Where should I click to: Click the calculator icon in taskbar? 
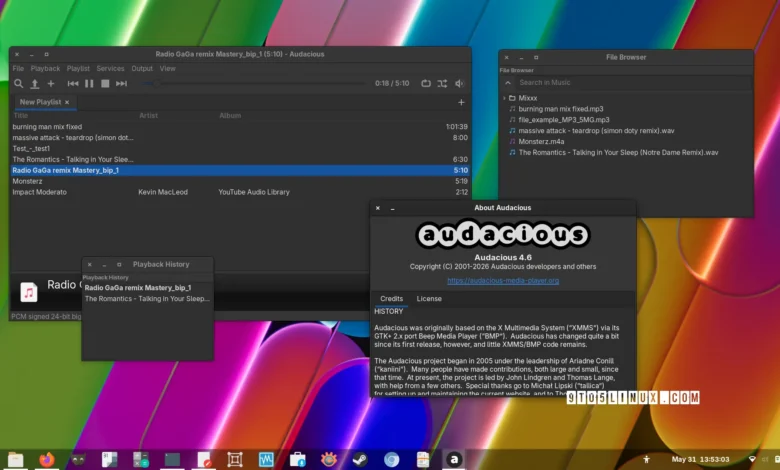141,460
